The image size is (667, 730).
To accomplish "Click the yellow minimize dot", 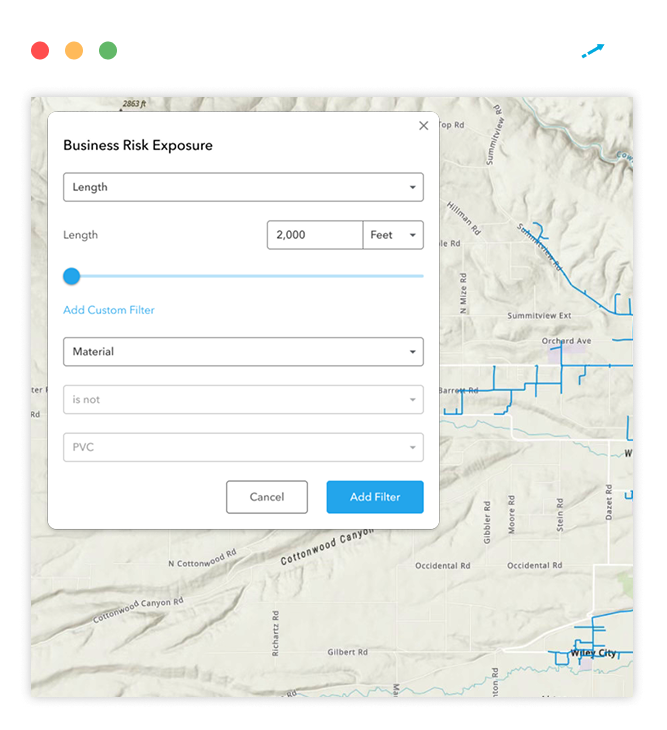I will coord(74,50).
